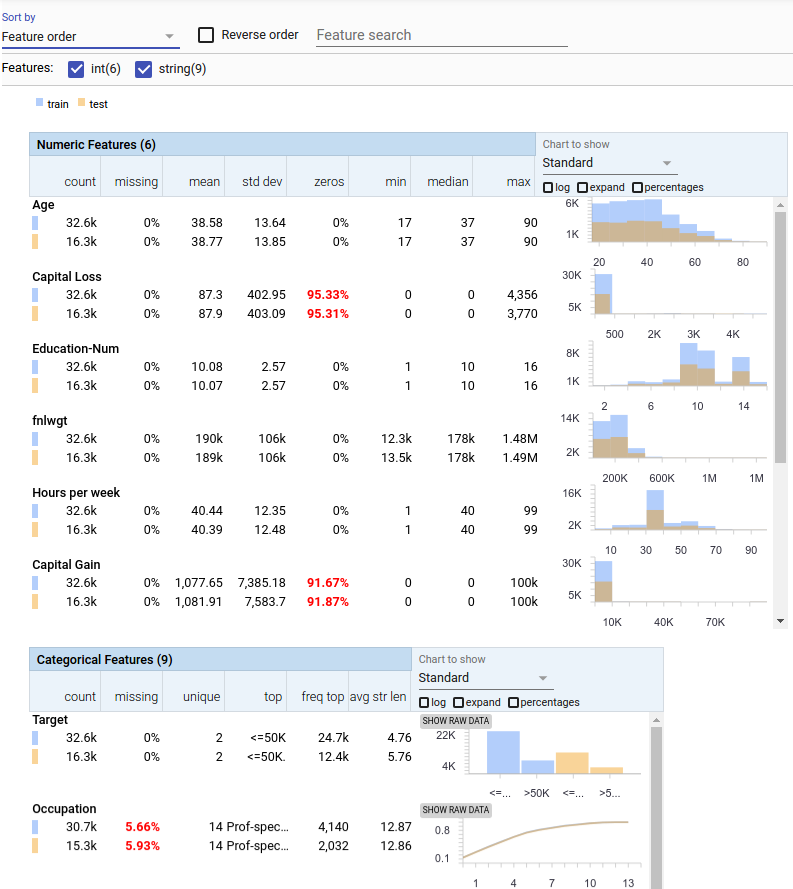Click the scroll up arrow of categorical panel

[x=656, y=720]
